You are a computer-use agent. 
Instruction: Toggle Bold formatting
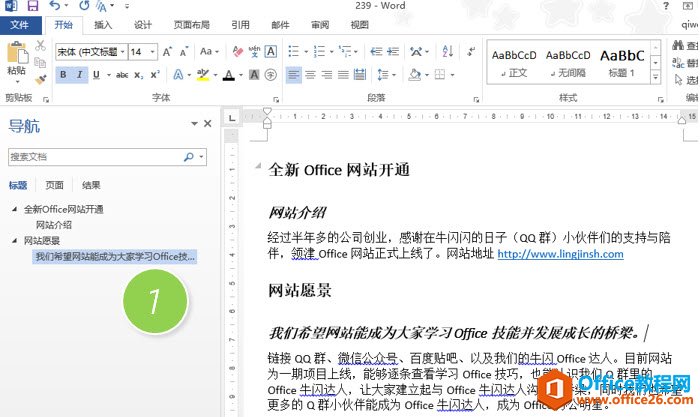63,75
